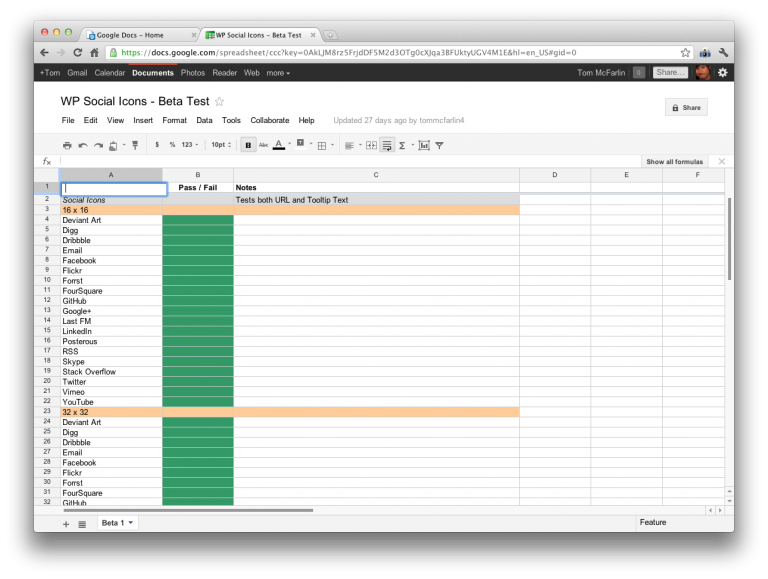The height and width of the screenshot is (579, 768).
Task: Open the clipboard options dropdown arrow
Action: (124, 145)
